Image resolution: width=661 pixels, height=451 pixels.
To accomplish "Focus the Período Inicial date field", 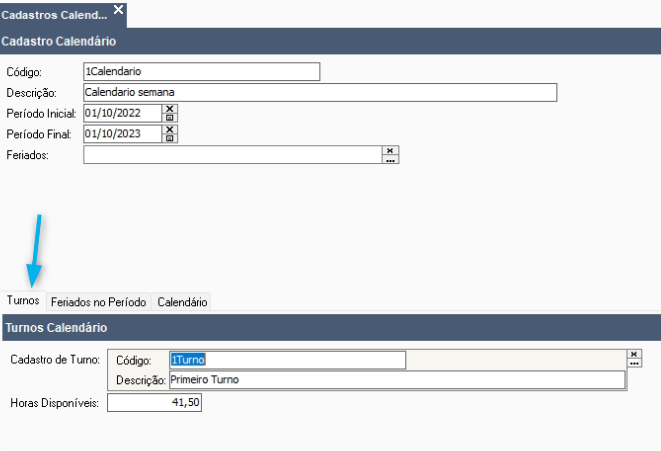I will (x=122, y=113).
